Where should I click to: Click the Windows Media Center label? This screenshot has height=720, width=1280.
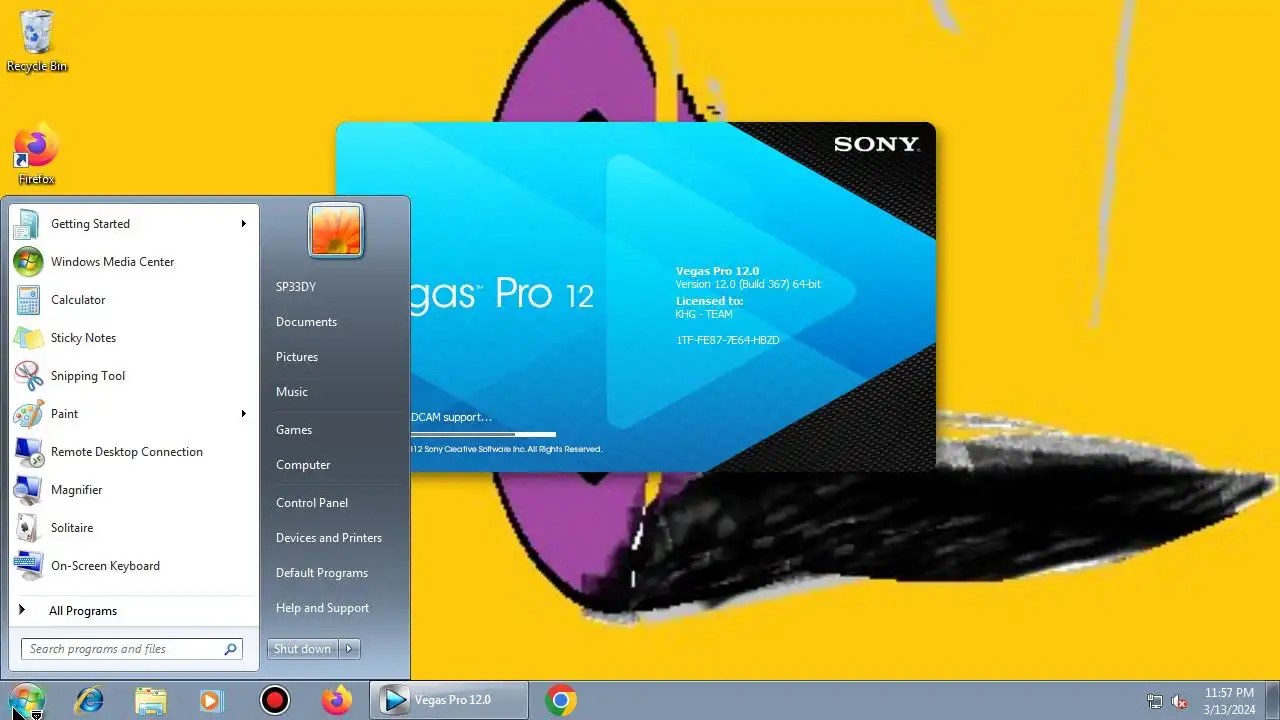coord(112,262)
